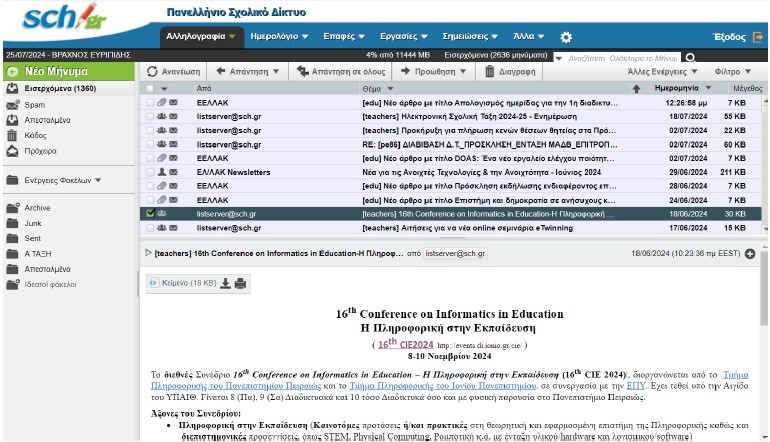Open the Τμήμα Πληροφορικής του Ιονίου Πανεπιστημίου link
The width and height of the screenshot is (770, 442).
(442, 386)
